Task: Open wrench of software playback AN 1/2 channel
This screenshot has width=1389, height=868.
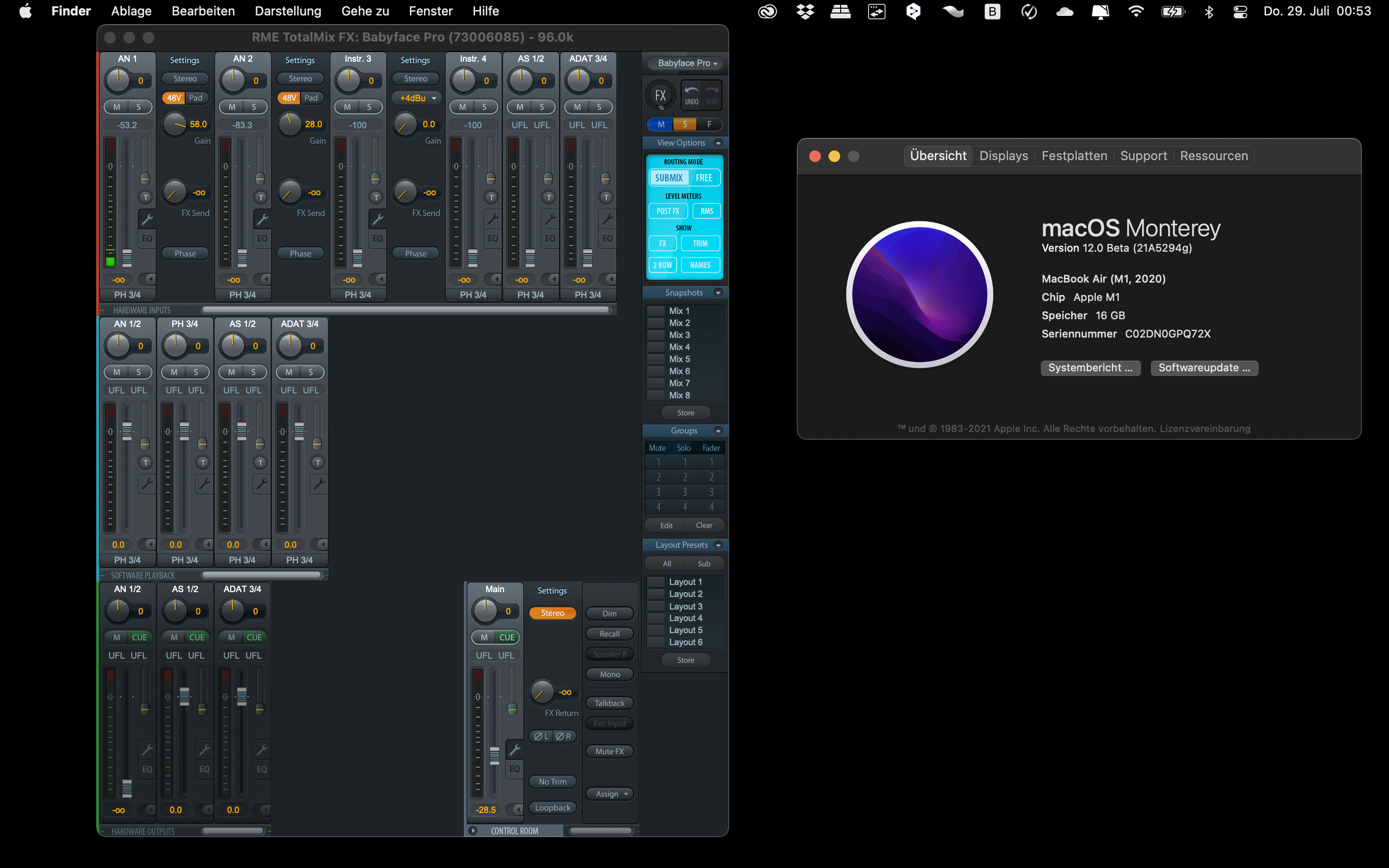Action: point(147,484)
